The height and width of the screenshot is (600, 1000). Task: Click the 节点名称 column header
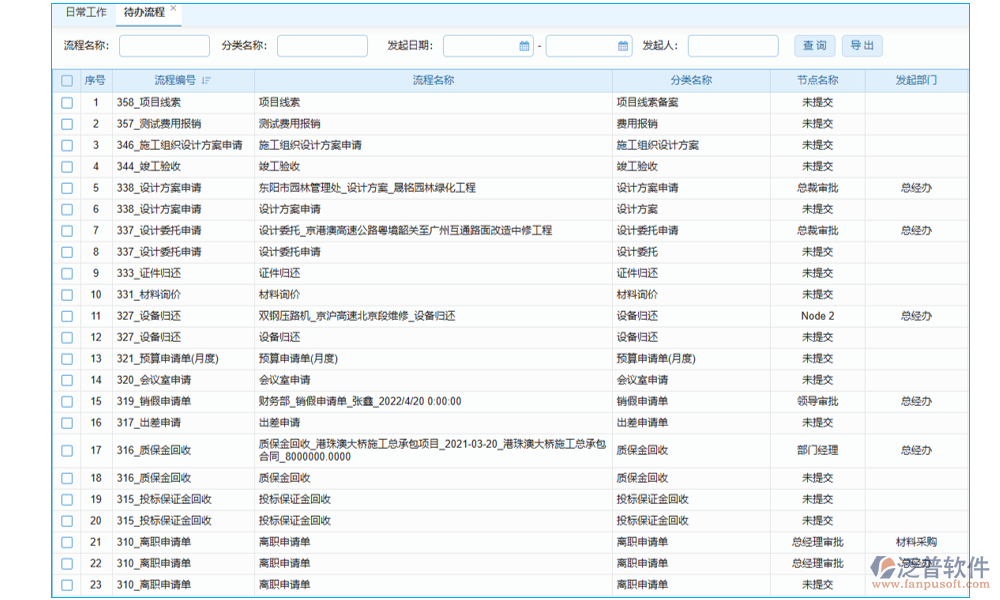coord(817,81)
